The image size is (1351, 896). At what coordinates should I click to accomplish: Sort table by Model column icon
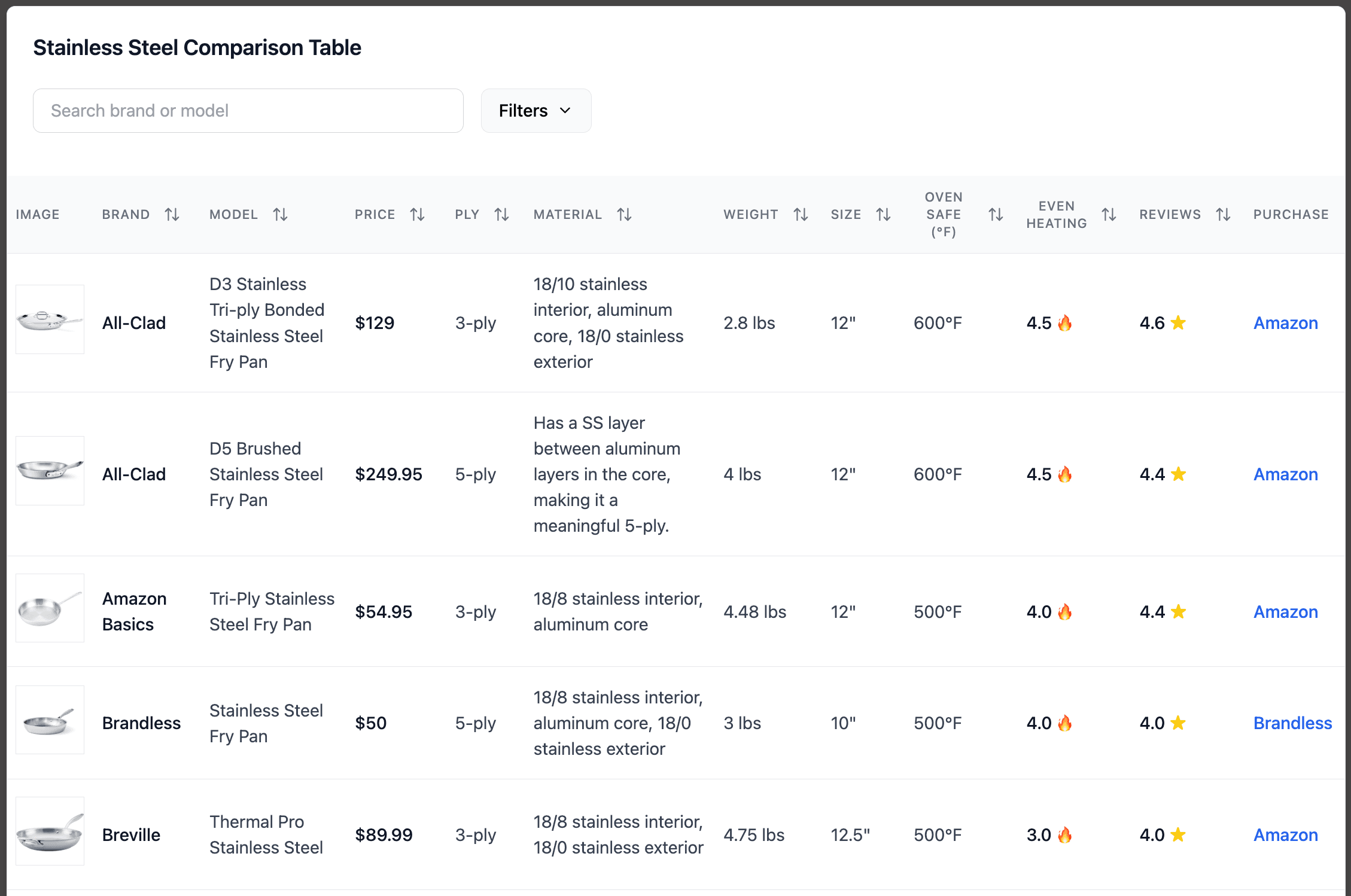[x=280, y=214]
